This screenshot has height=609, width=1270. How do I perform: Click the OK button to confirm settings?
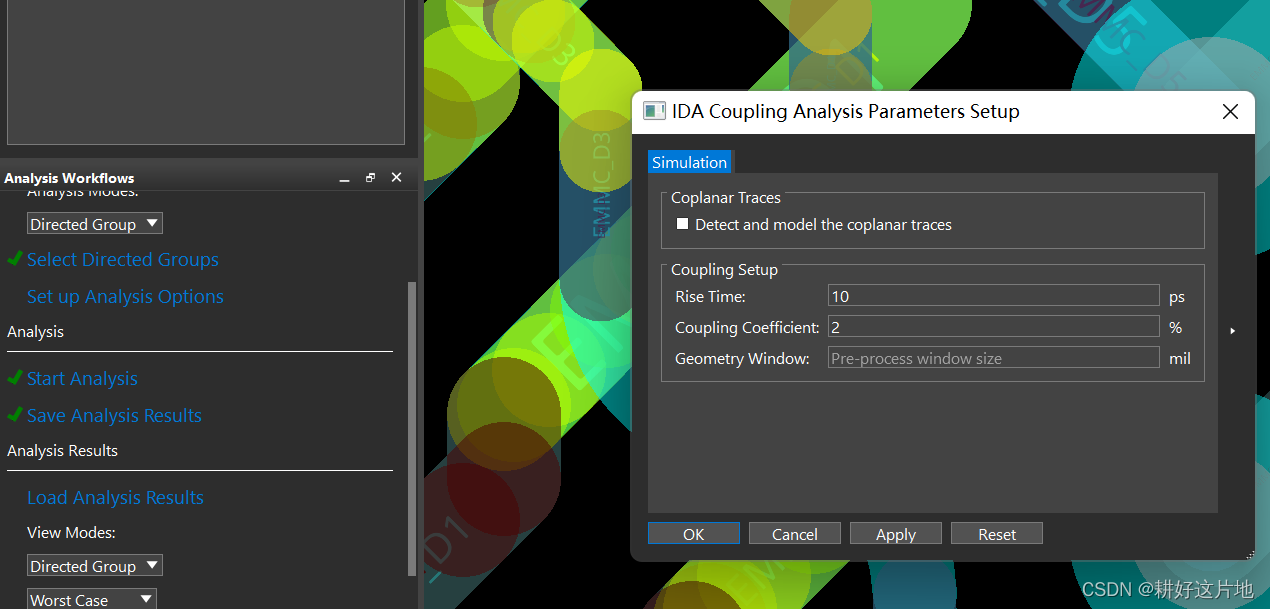point(693,533)
